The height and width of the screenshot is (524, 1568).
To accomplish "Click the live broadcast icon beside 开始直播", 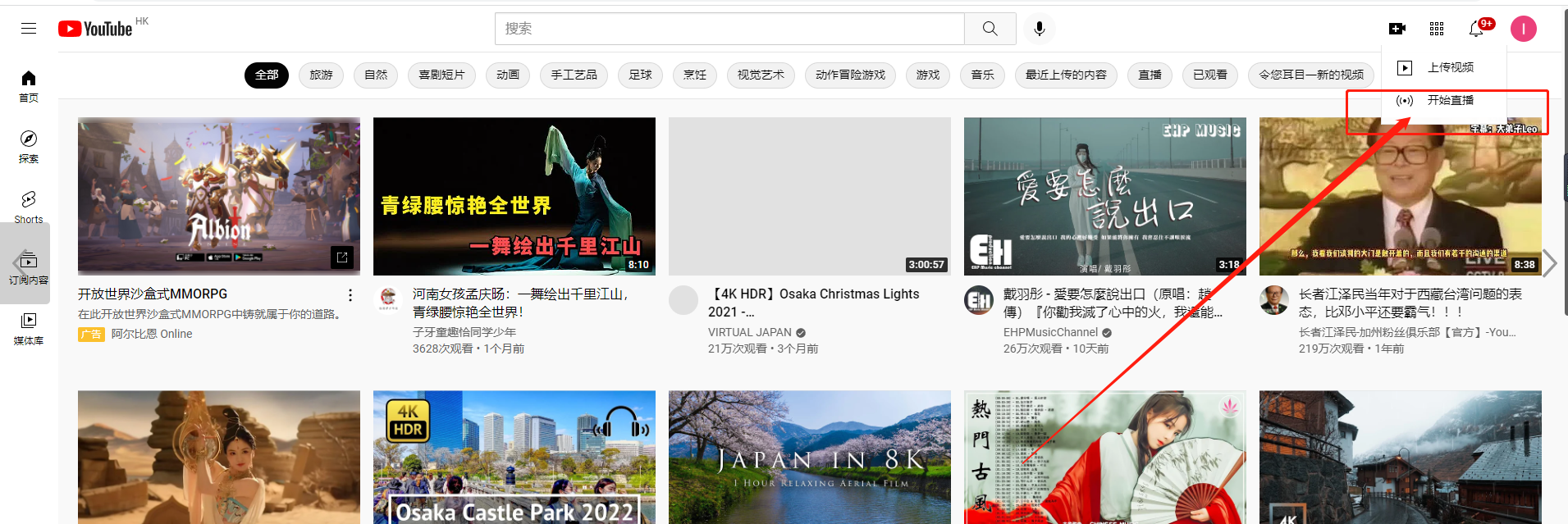I will (1405, 101).
